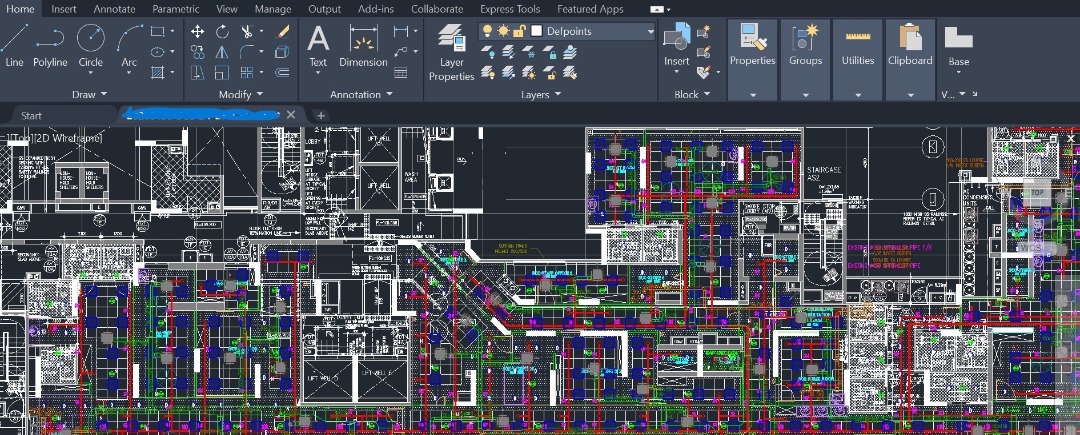Select the Polyline tool
1080x435 pixels.
tap(50, 45)
